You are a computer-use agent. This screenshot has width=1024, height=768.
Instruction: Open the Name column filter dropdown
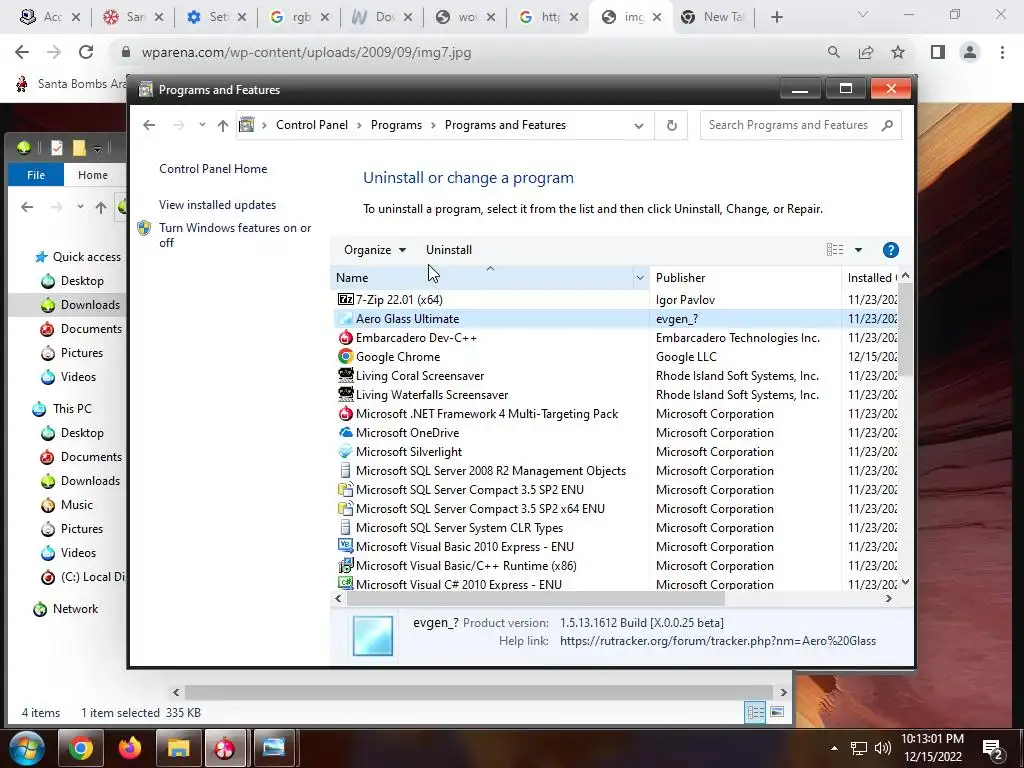(640, 278)
